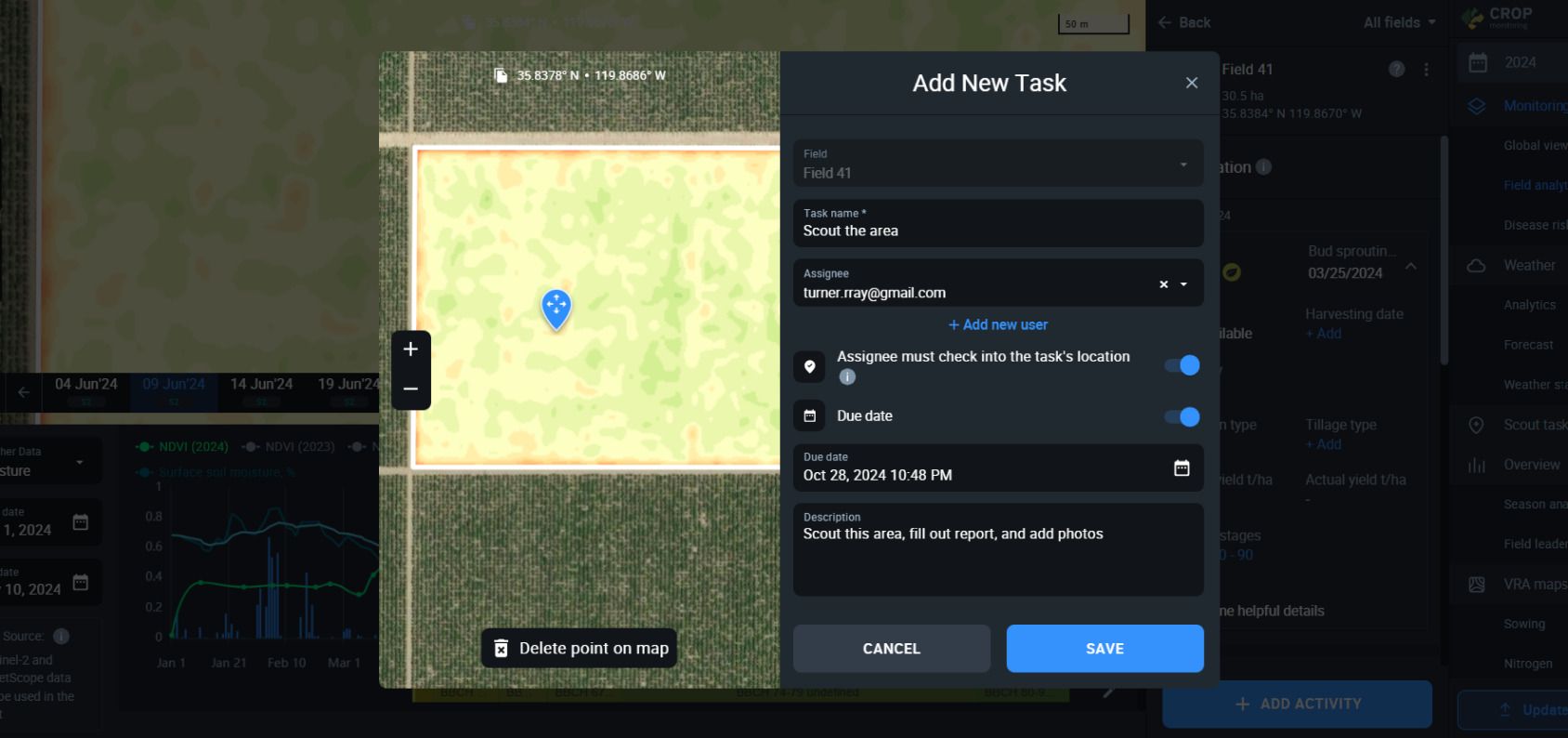Open the Scout tasks section

click(1535, 425)
